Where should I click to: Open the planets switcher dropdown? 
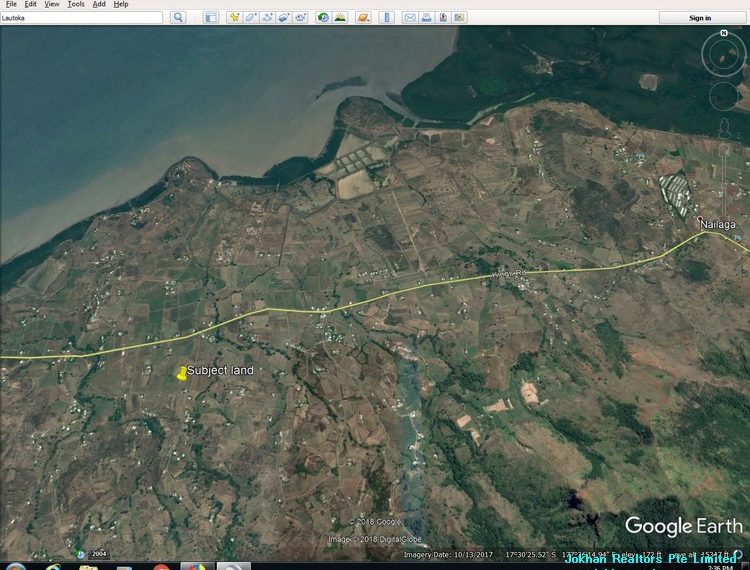(x=363, y=17)
